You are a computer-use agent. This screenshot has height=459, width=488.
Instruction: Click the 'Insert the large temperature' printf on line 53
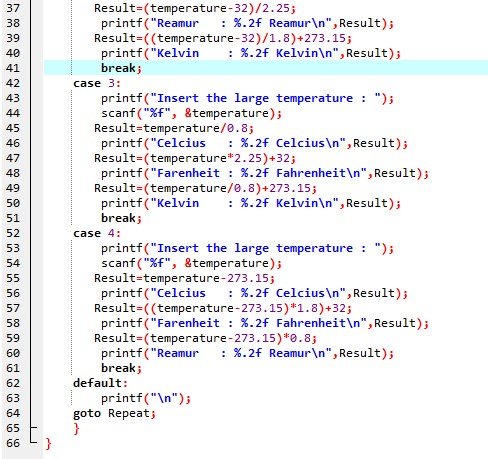pyautogui.click(x=247, y=248)
